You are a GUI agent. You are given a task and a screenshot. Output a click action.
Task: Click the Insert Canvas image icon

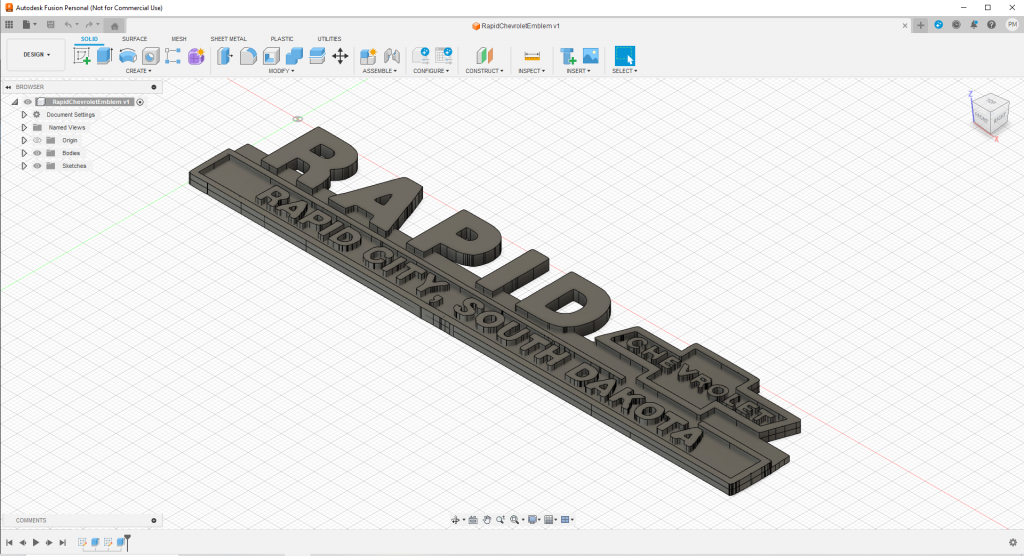(x=591, y=56)
